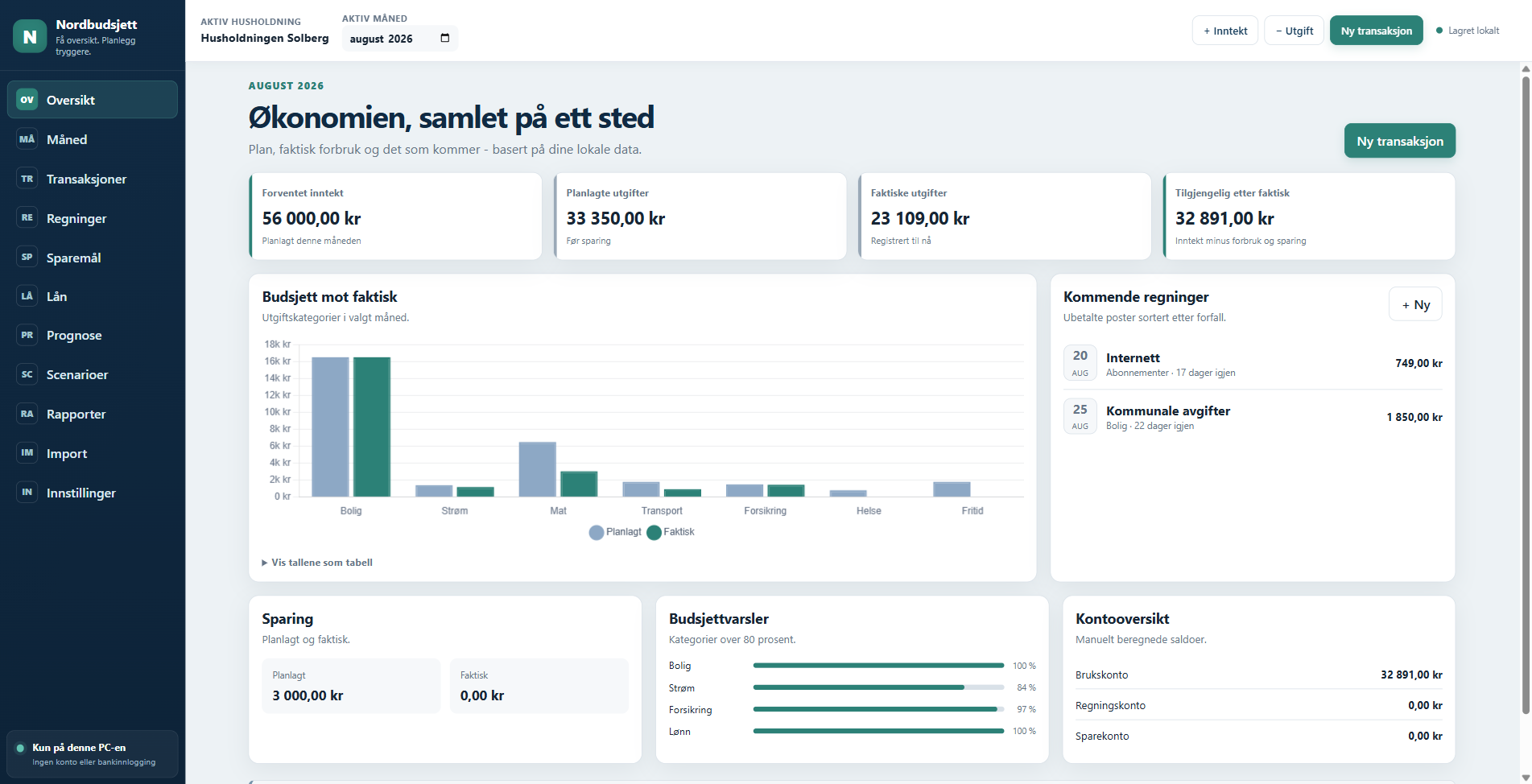Click the Planlagt 3 000,00 kr savings box

[x=351, y=686]
